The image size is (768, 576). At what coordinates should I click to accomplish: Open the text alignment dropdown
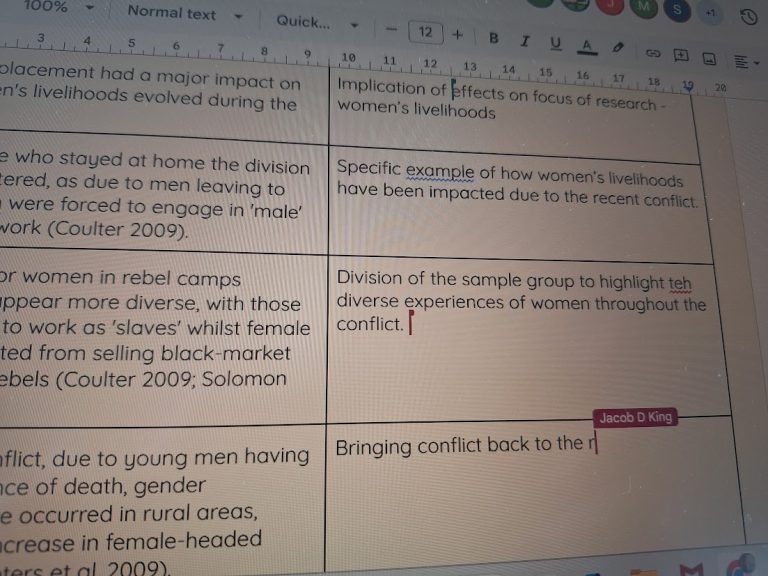[745, 62]
